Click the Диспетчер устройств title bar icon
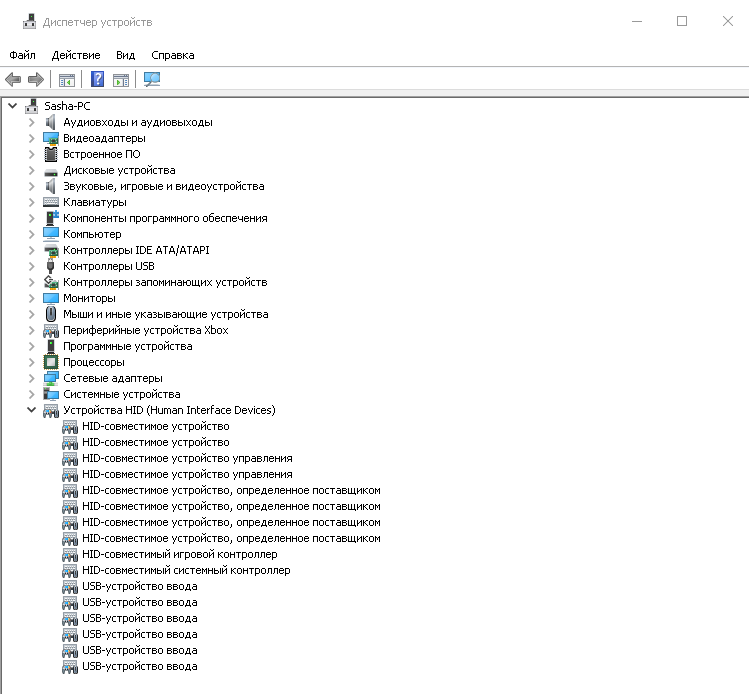This screenshot has height=694, width=749. [x=30, y=22]
